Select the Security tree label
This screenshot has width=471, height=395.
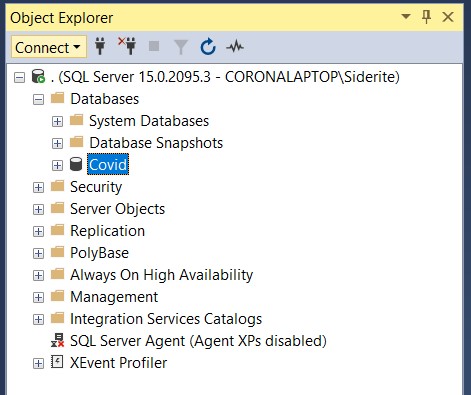click(96, 187)
